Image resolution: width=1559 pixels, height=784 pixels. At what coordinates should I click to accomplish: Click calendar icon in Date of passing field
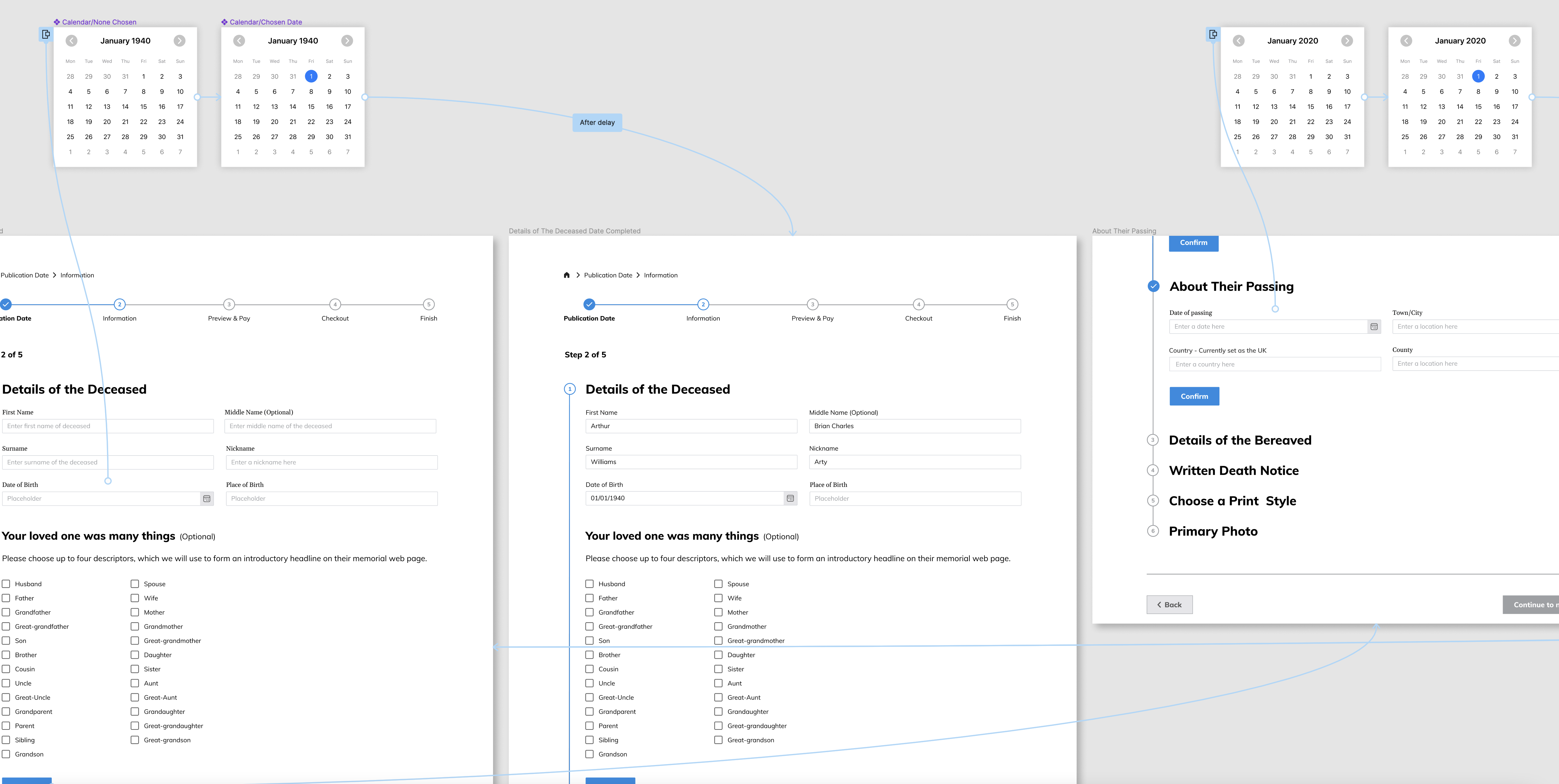pos(1374,327)
